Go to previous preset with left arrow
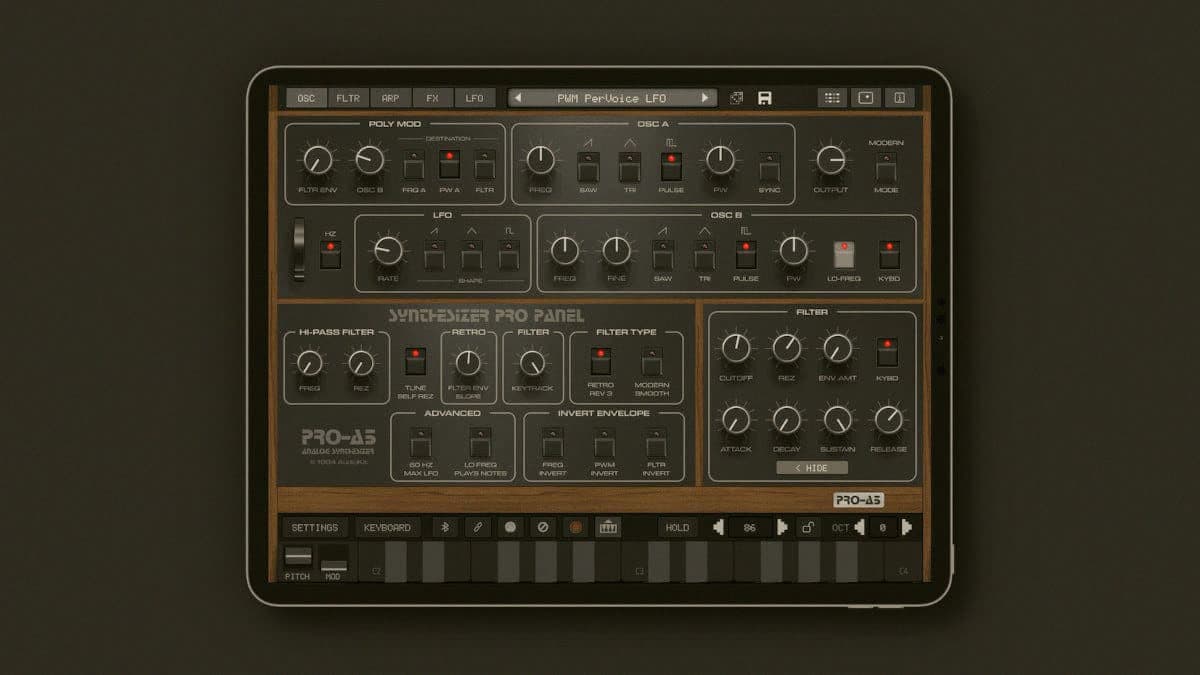This screenshot has width=1200, height=675. 517,98
